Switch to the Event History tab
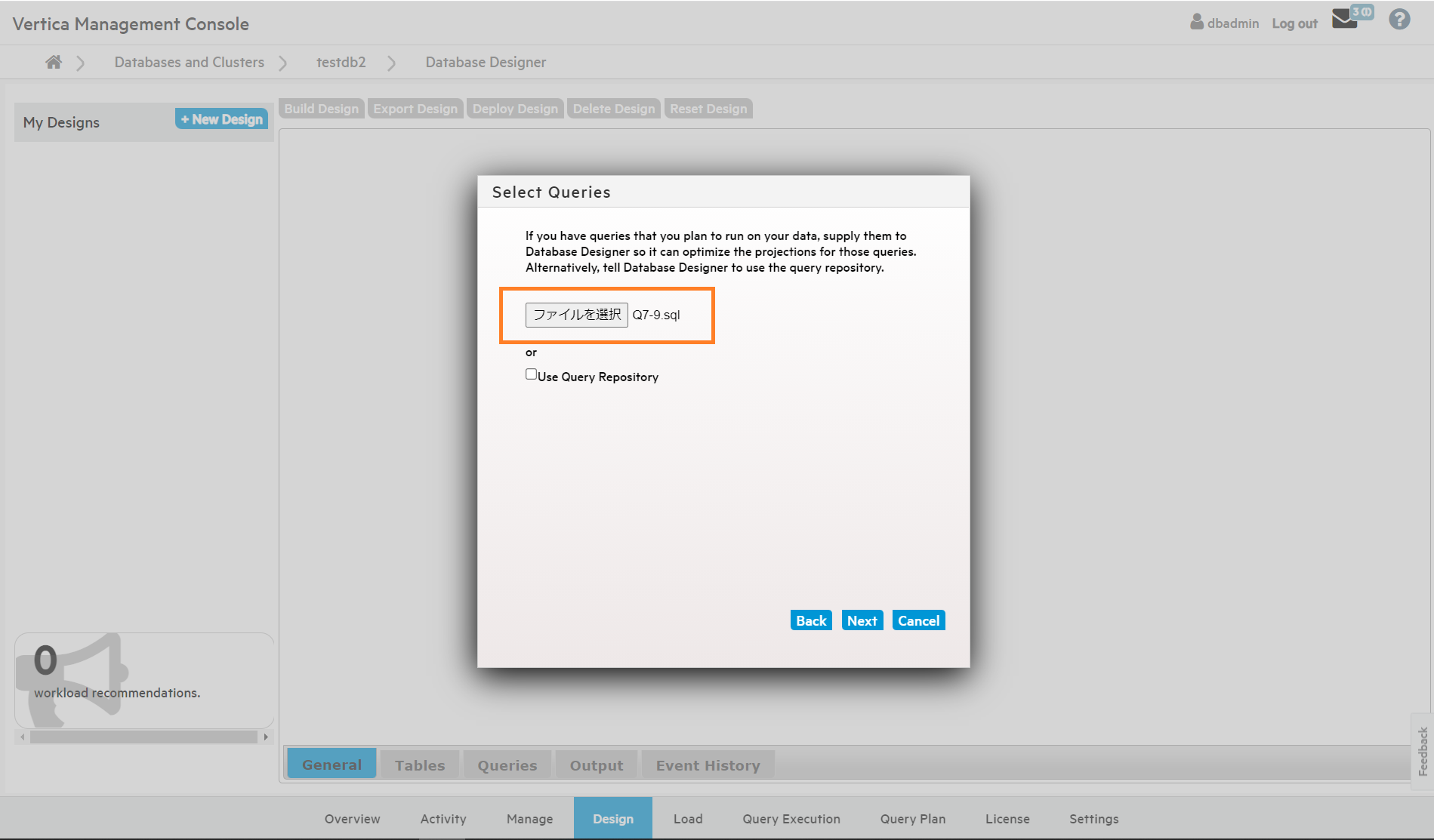Screen dimensions: 1434x840 tap(708, 765)
